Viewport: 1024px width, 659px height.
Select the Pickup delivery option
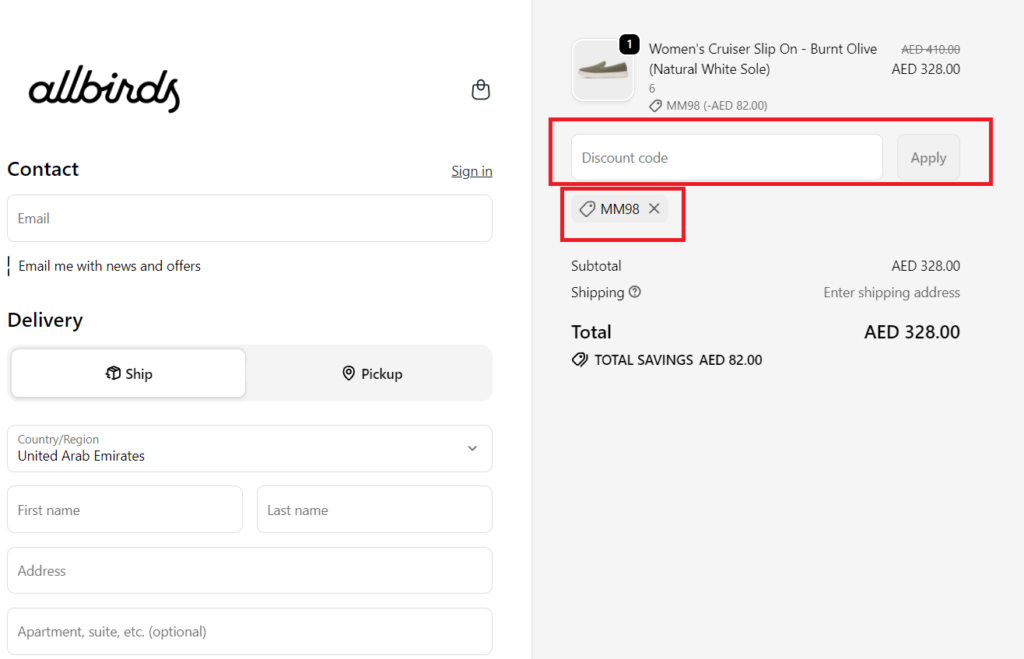(372, 374)
